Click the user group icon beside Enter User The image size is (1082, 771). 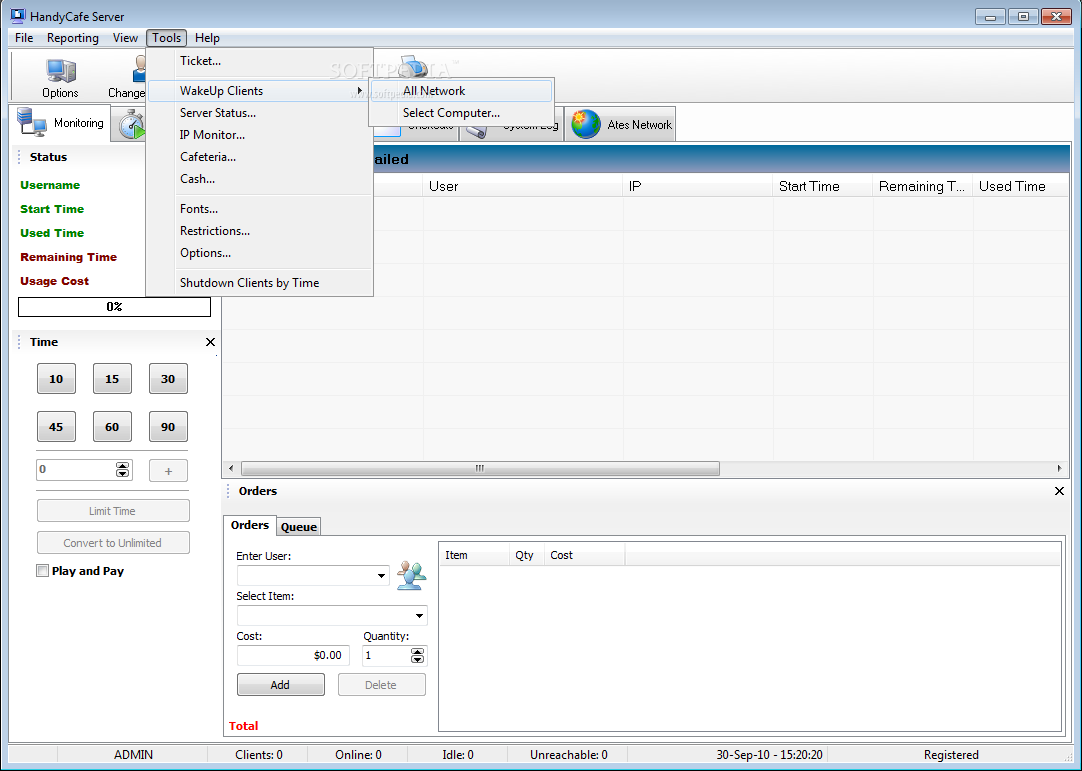point(411,575)
